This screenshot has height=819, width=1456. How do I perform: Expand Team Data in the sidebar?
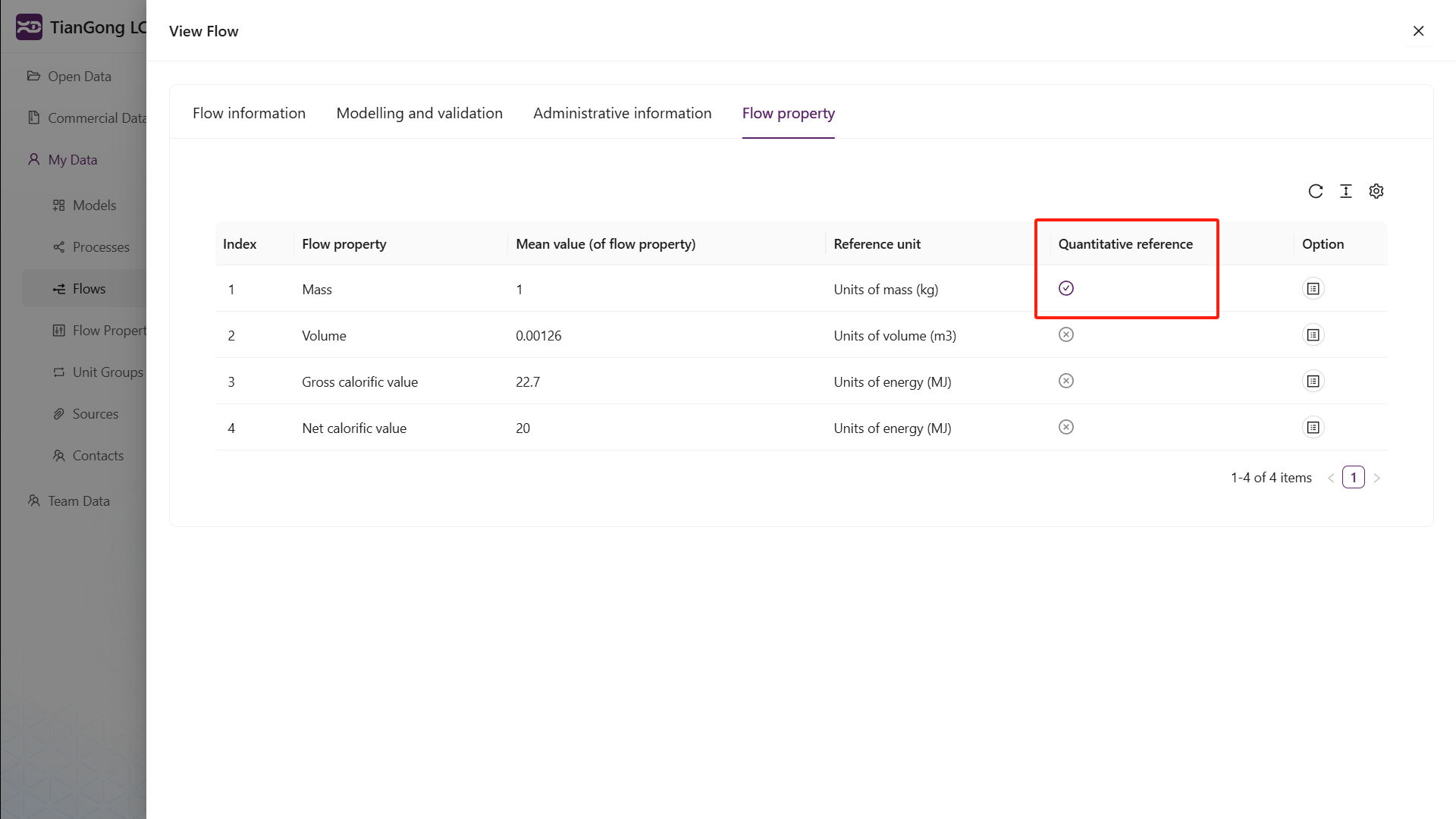pos(78,501)
